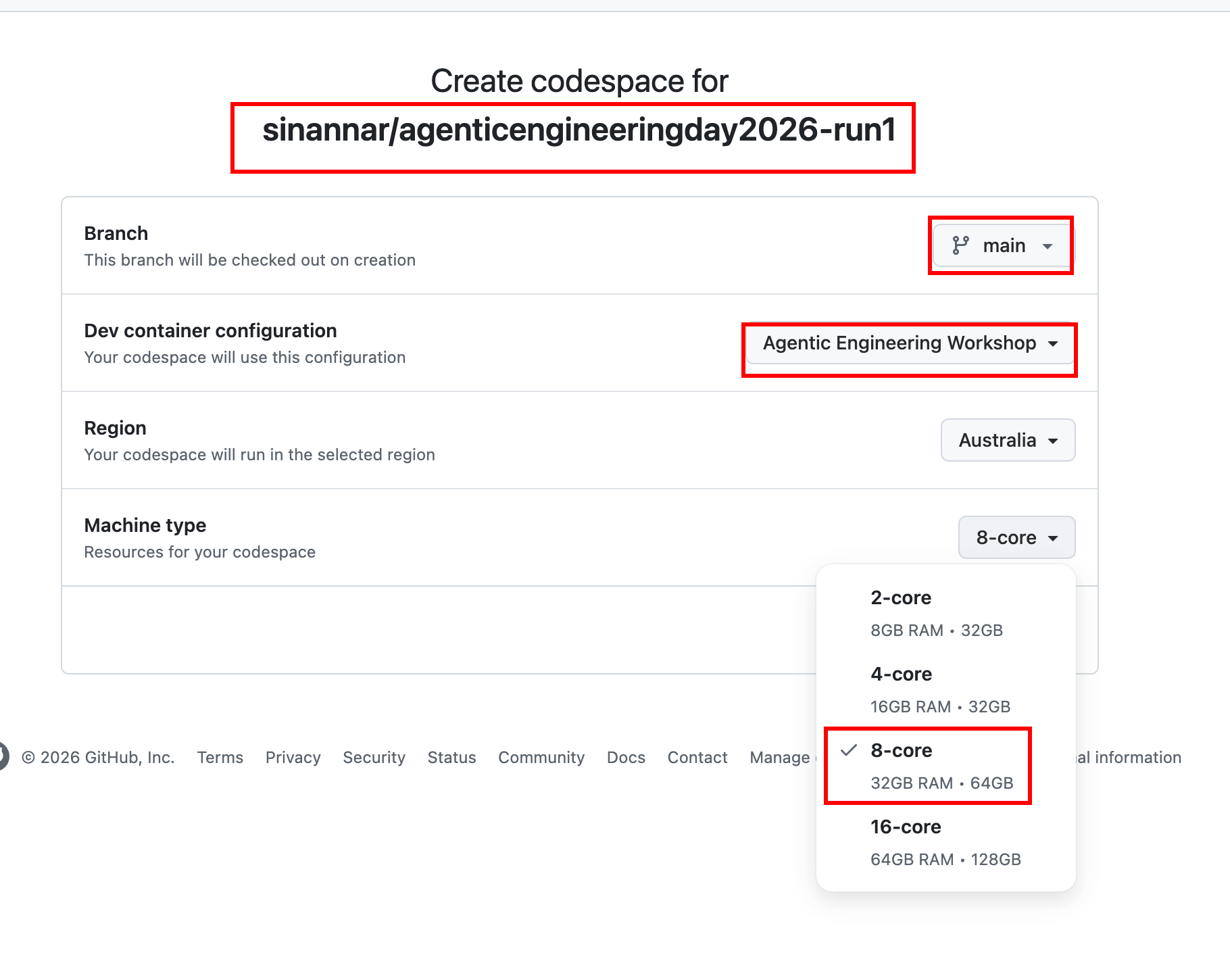Screen dimensions: 1230x980
Task: Click the Machine type label
Action: tap(145, 525)
